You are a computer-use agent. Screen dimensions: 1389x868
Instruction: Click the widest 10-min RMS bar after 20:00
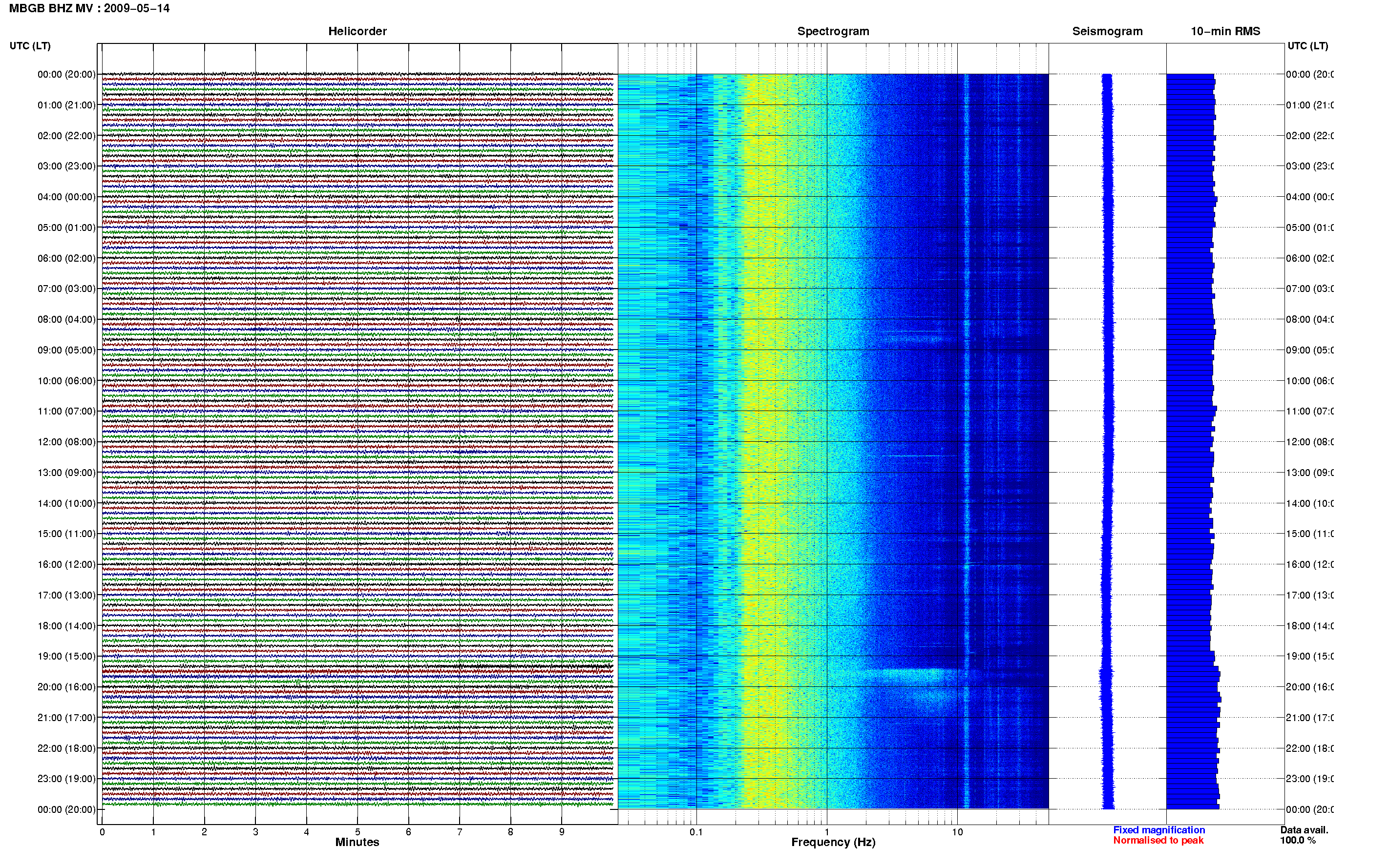1194,699
